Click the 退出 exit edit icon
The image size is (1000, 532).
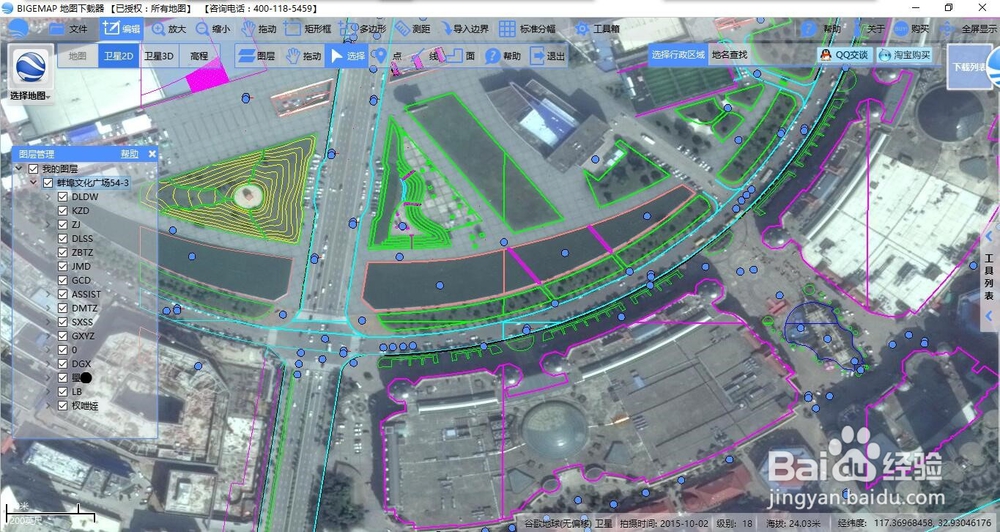click(538, 56)
